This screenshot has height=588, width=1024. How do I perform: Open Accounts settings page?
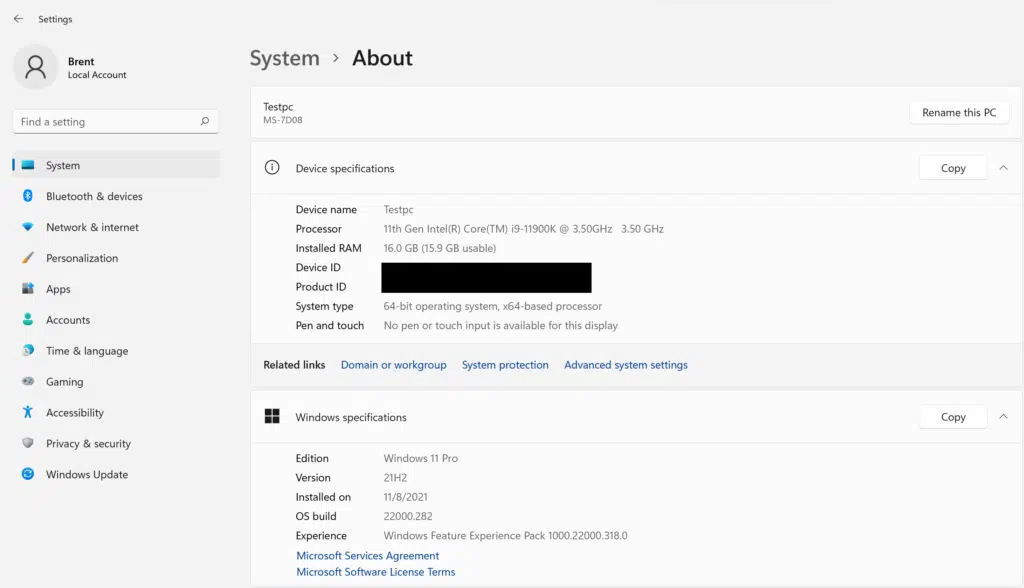[x=116, y=319]
